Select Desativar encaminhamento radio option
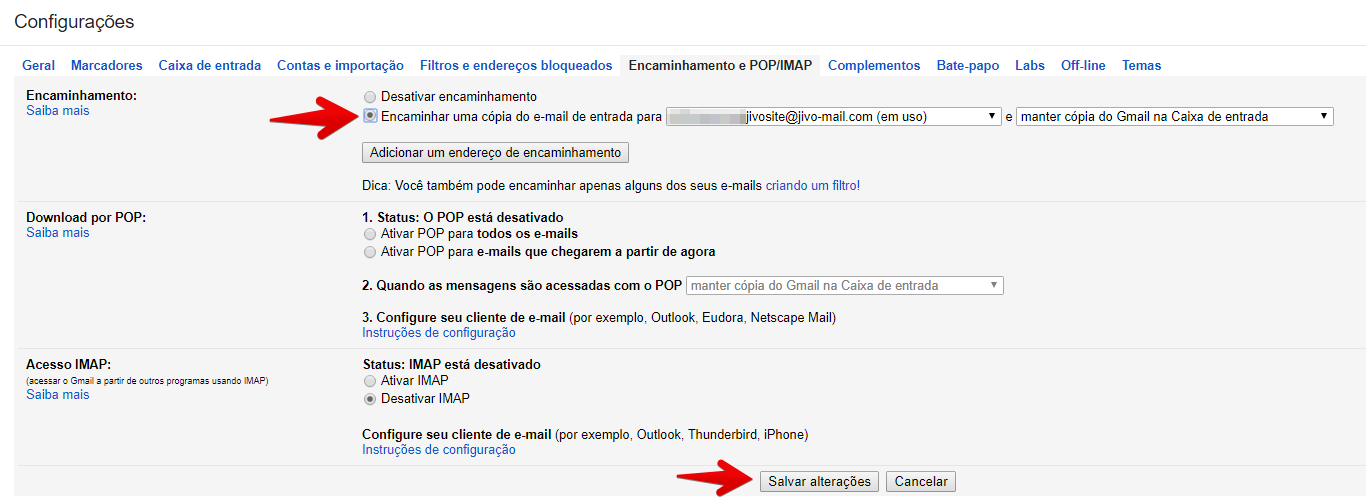The height and width of the screenshot is (504, 1366). point(371,97)
